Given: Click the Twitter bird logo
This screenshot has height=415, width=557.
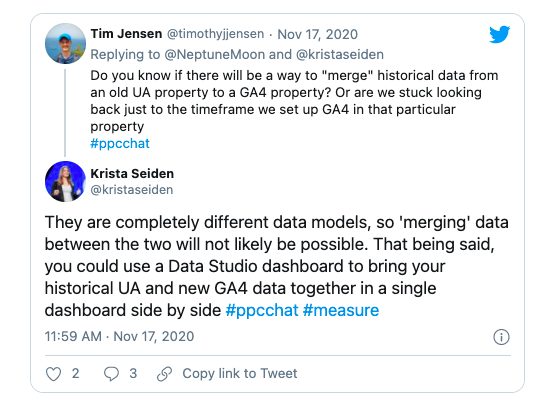Looking at the screenshot, I should pos(499,34).
